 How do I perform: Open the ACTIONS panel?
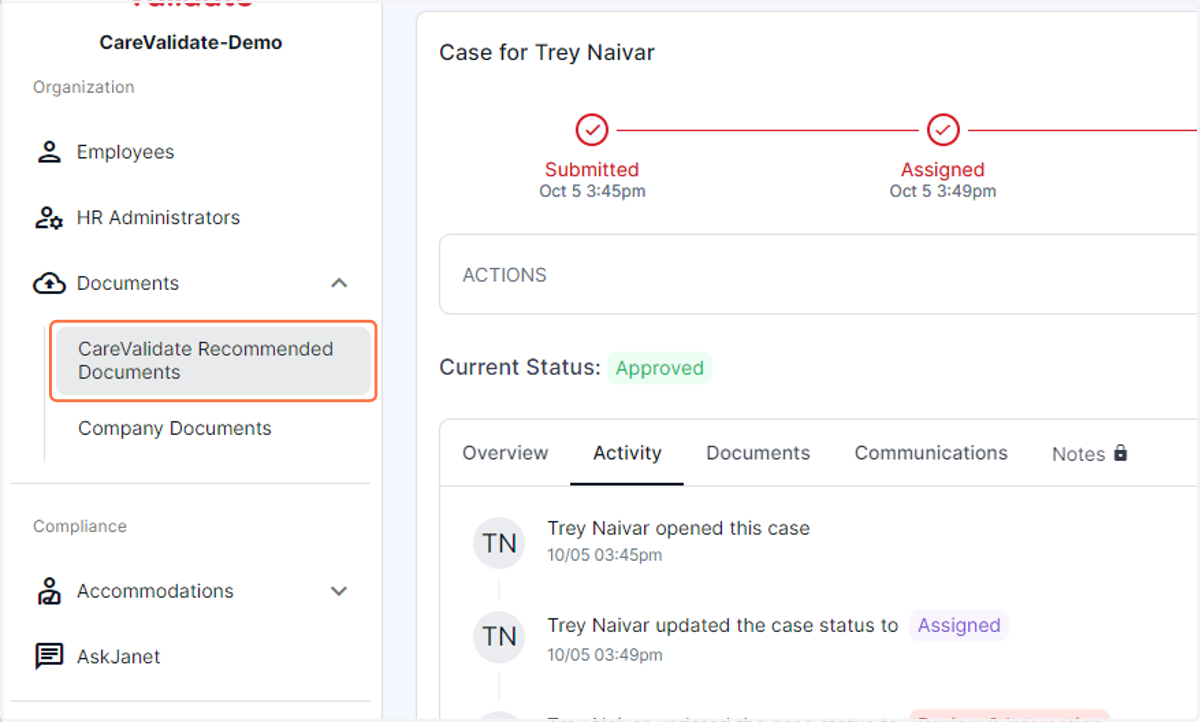819,275
